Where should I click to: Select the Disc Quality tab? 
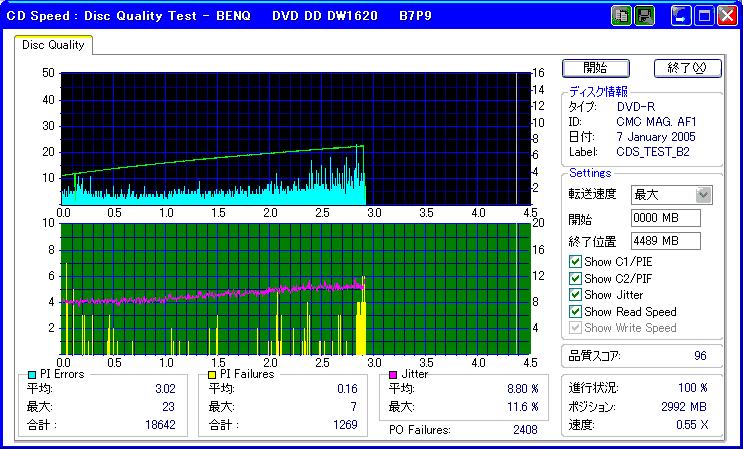pos(53,45)
